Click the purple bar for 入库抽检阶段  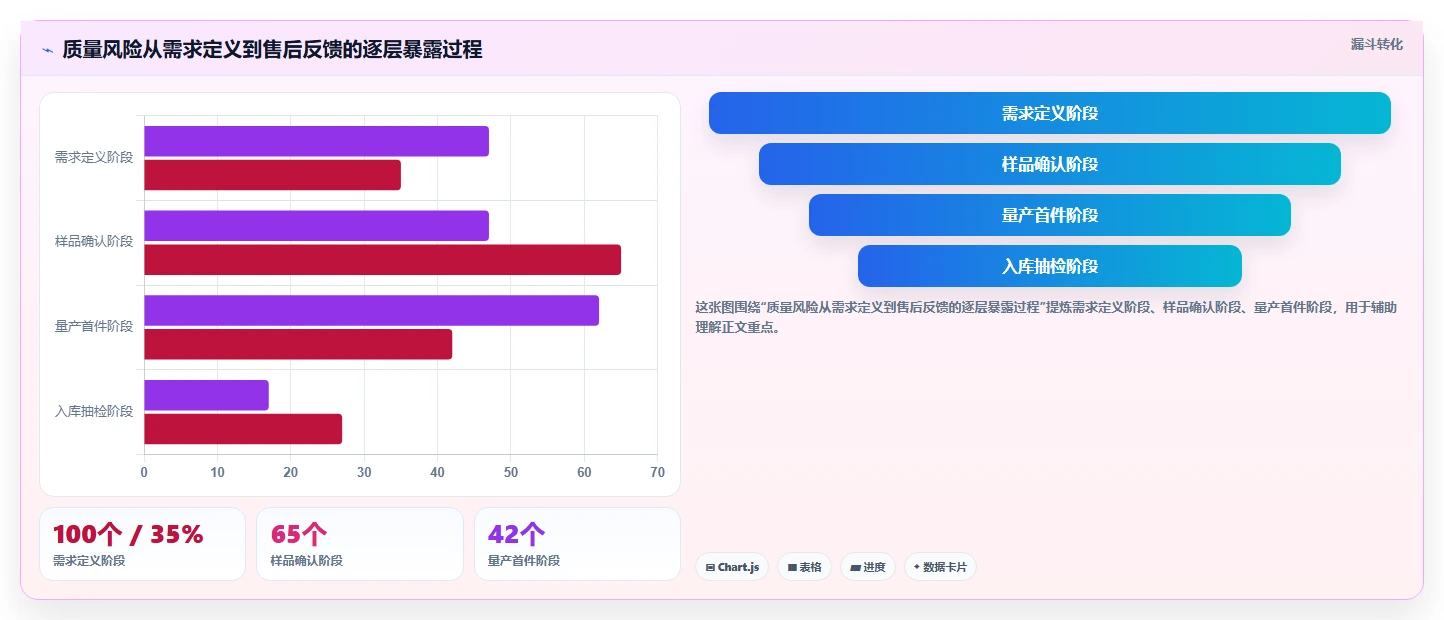(x=206, y=395)
